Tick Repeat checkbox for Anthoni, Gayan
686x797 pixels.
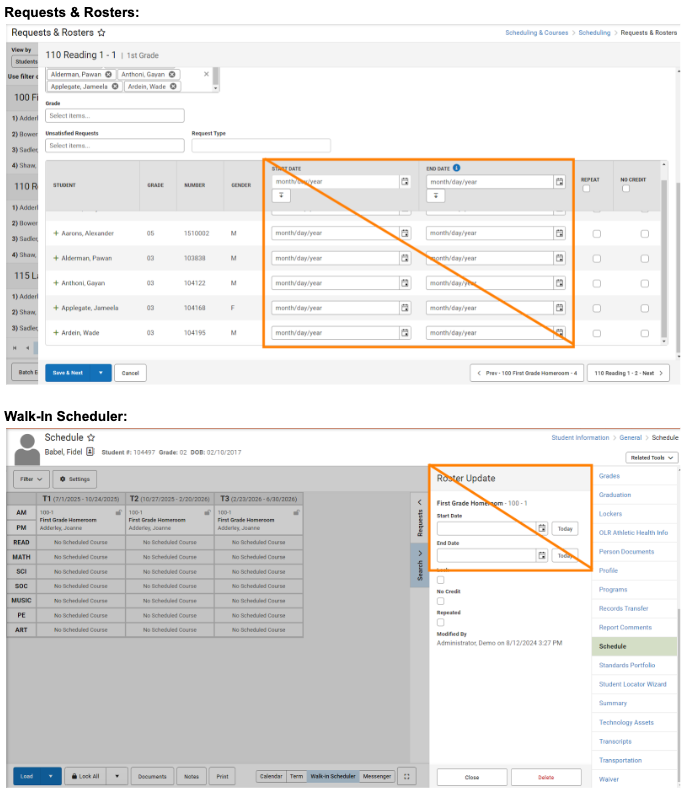click(x=597, y=283)
